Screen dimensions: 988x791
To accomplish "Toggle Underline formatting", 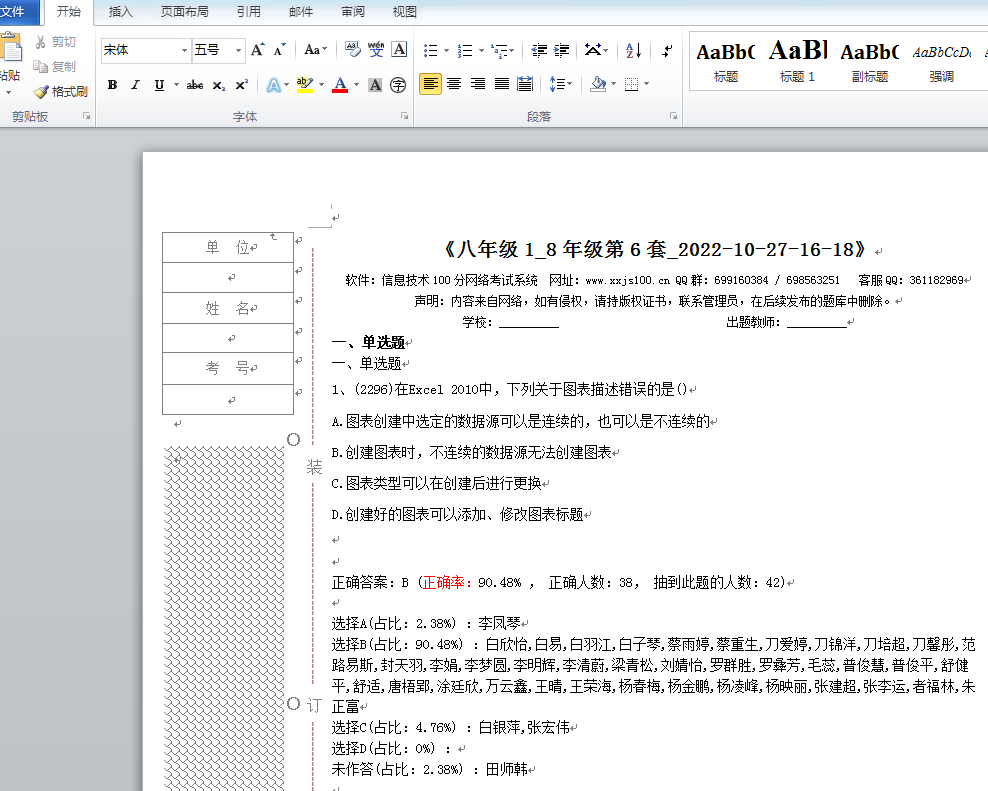I will (x=159, y=84).
